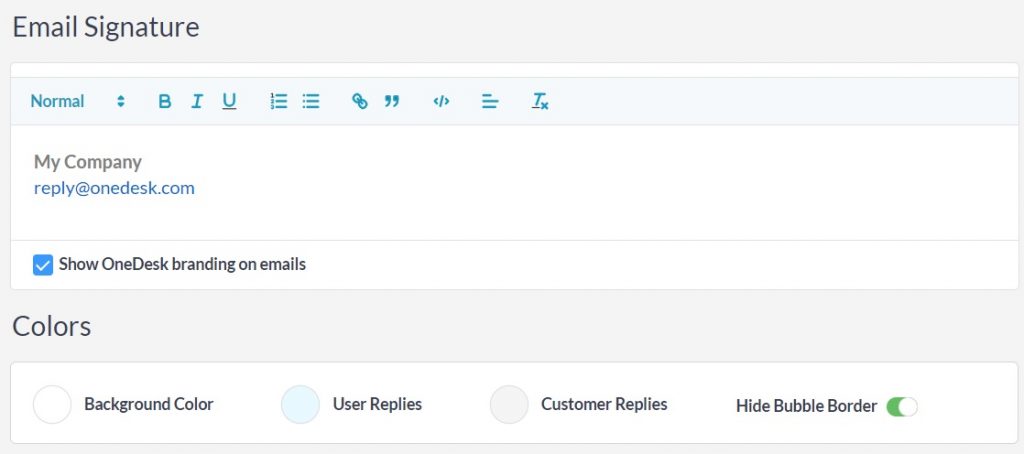Pick the Background Color swatch
Viewport: 1024px width, 454px height.
point(52,405)
